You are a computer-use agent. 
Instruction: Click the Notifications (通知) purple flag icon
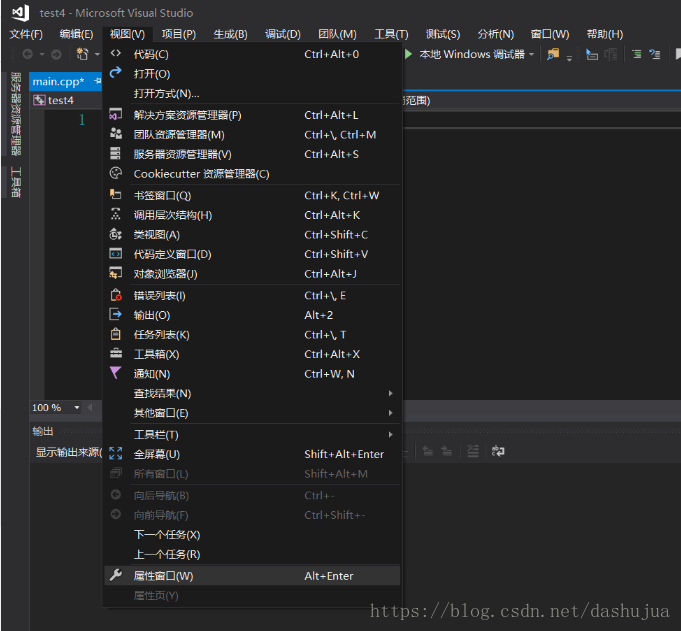116,373
